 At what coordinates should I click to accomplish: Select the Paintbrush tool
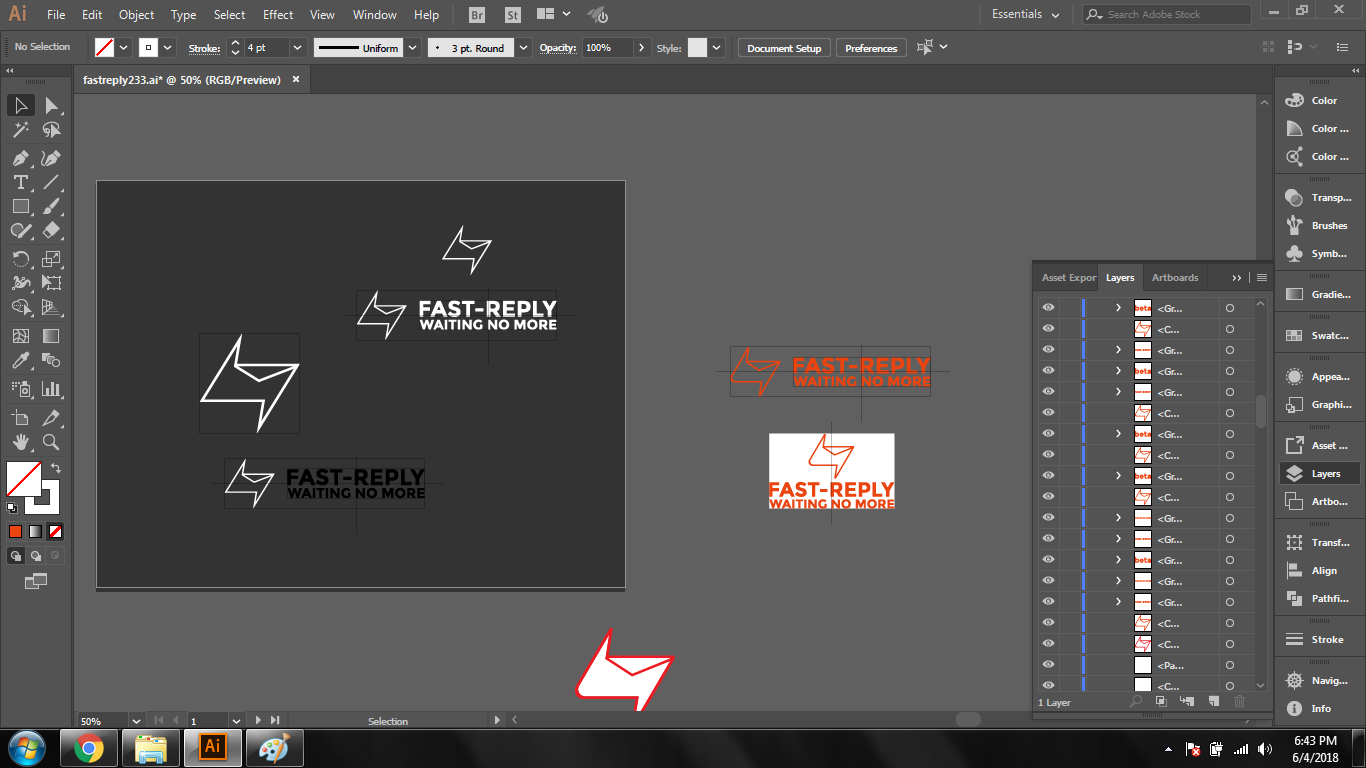coord(52,206)
